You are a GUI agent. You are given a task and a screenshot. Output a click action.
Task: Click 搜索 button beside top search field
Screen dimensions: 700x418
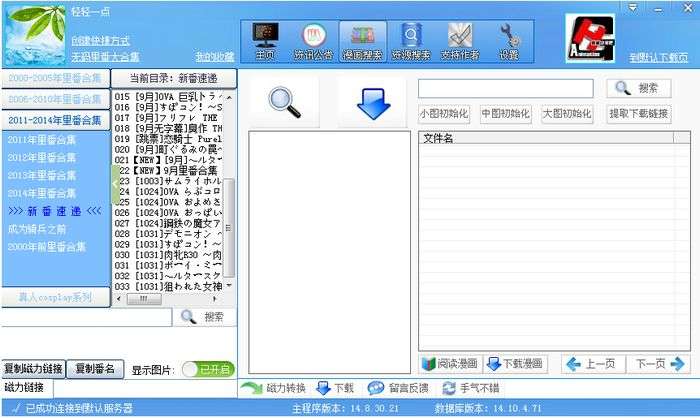[639, 88]
